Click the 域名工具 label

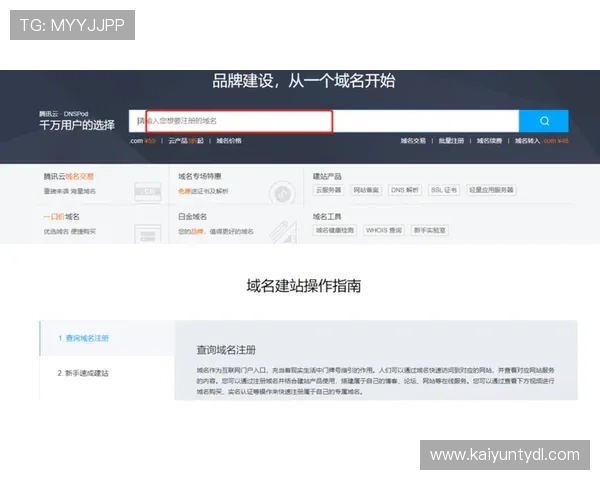[x=327, y=217]
